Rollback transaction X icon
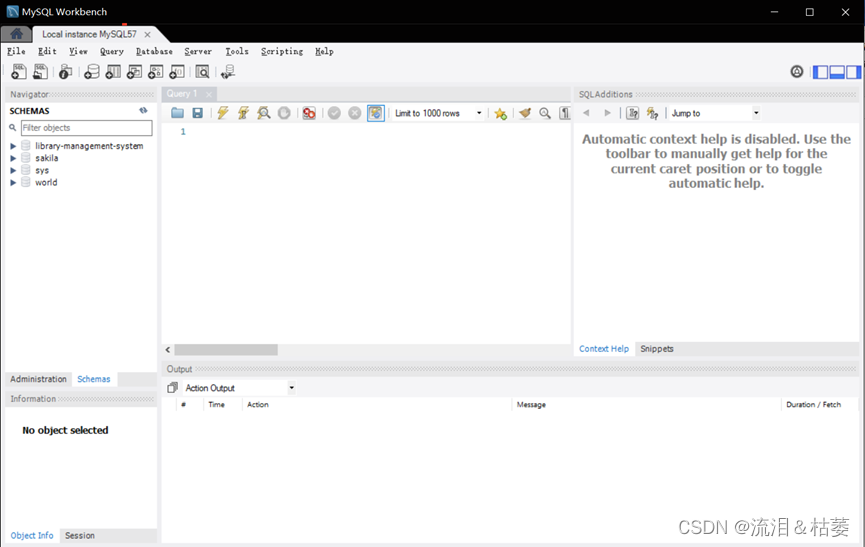865x547 pixels. [x=355, y=113]
